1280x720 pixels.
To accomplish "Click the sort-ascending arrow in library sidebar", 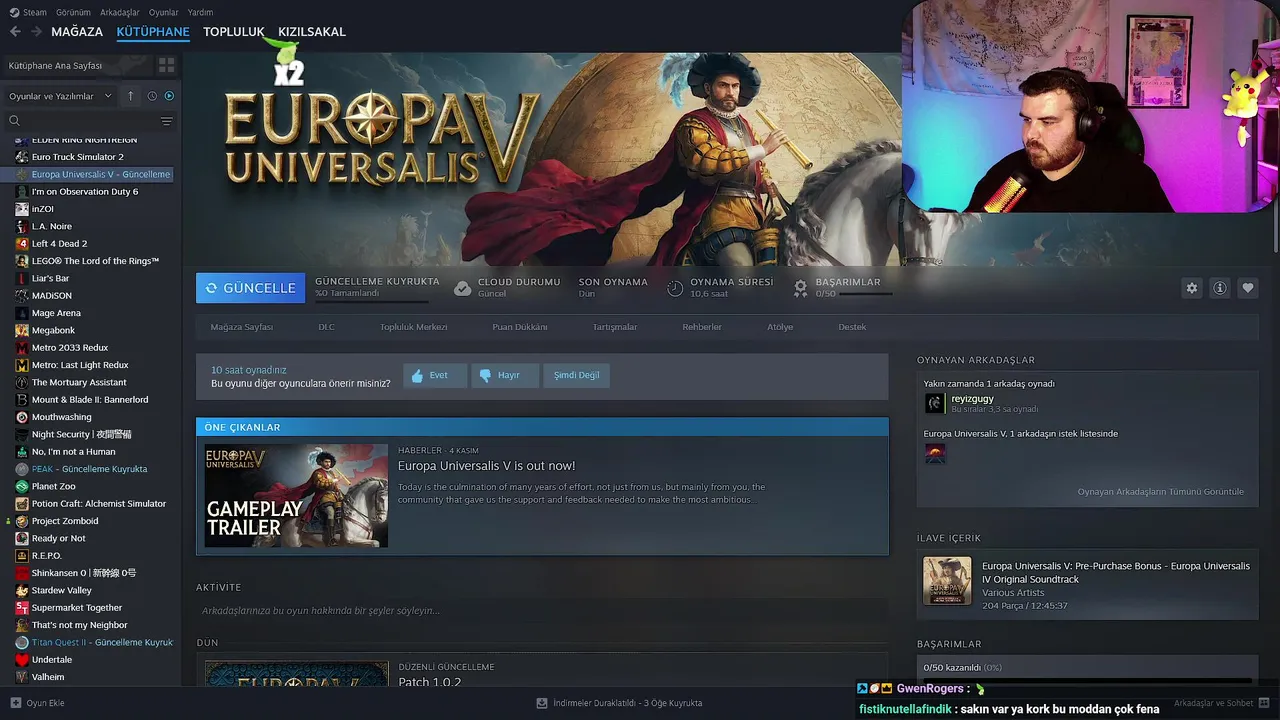I will coord(130,96).
